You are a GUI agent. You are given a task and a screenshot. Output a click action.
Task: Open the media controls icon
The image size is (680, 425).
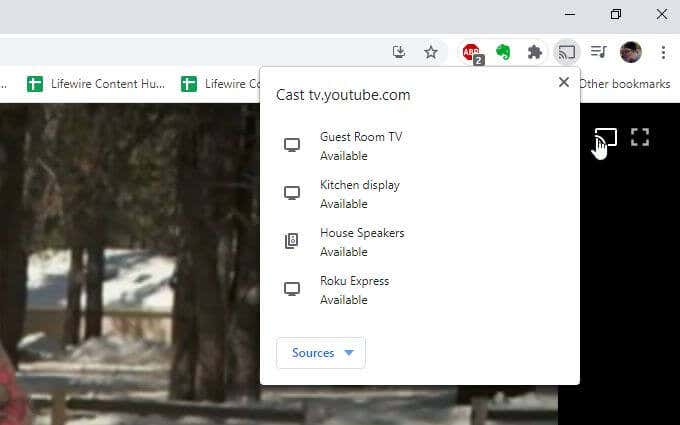(598, 52)
